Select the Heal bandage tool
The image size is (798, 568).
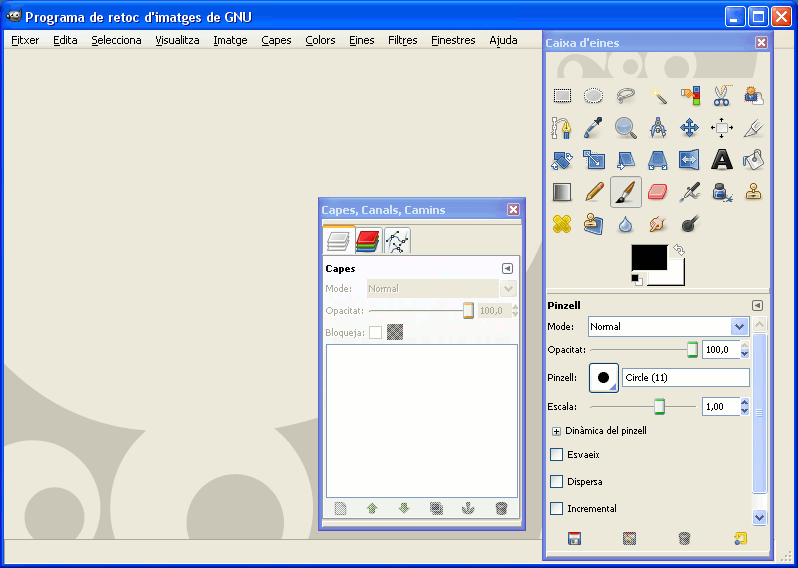pos(562,224)
